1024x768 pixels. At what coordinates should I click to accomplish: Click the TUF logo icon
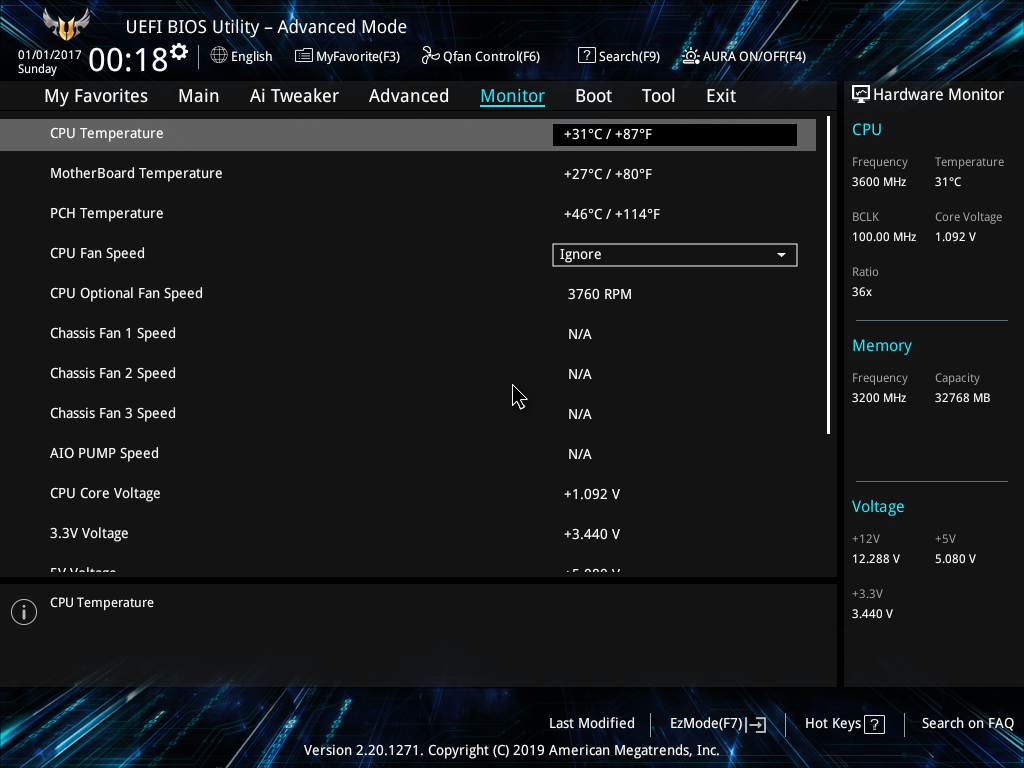click(66, 24)
